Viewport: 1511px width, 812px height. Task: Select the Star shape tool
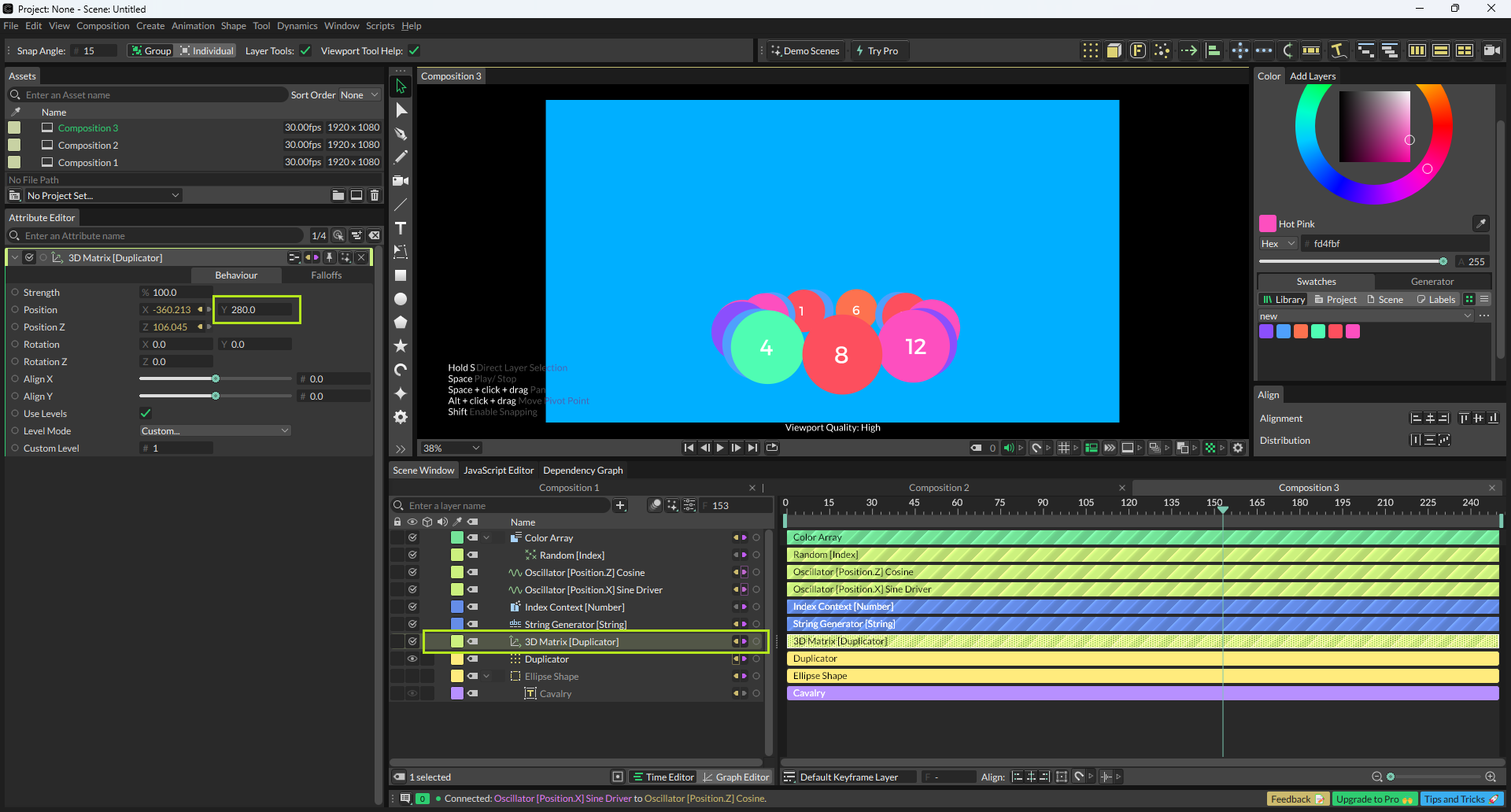[401, 346]
